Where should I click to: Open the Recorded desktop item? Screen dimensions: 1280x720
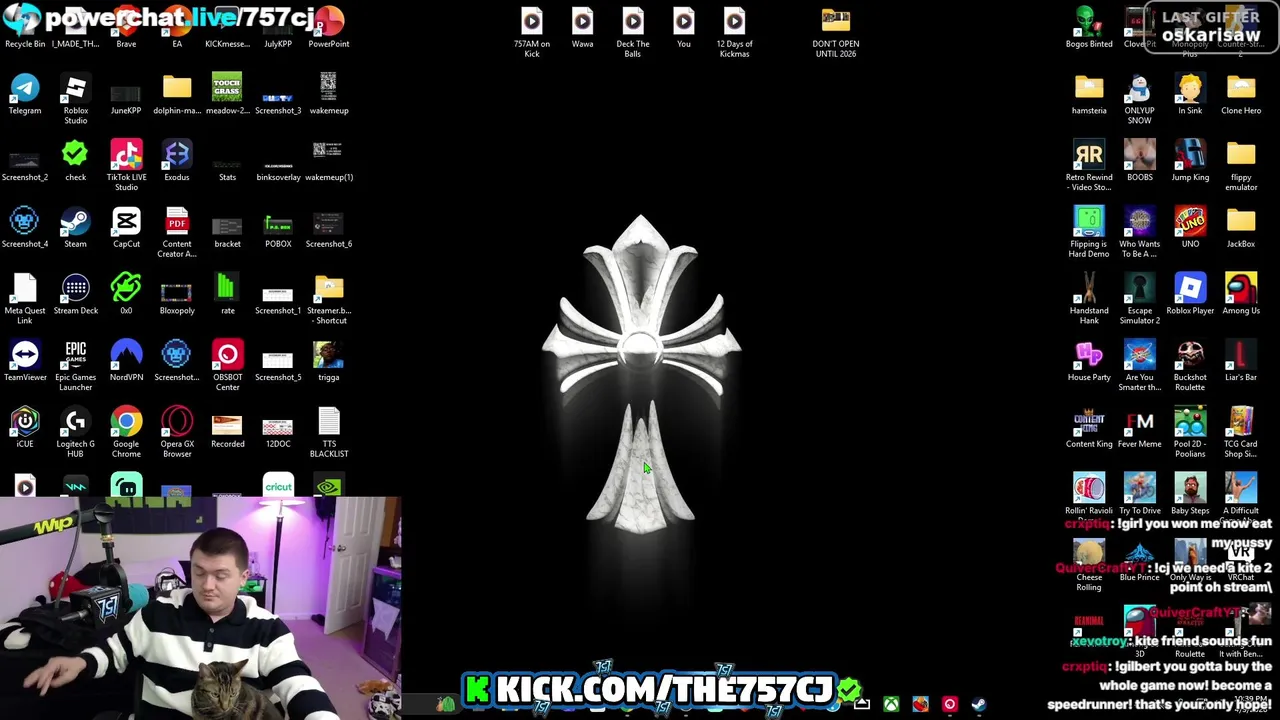coord(227,427)
